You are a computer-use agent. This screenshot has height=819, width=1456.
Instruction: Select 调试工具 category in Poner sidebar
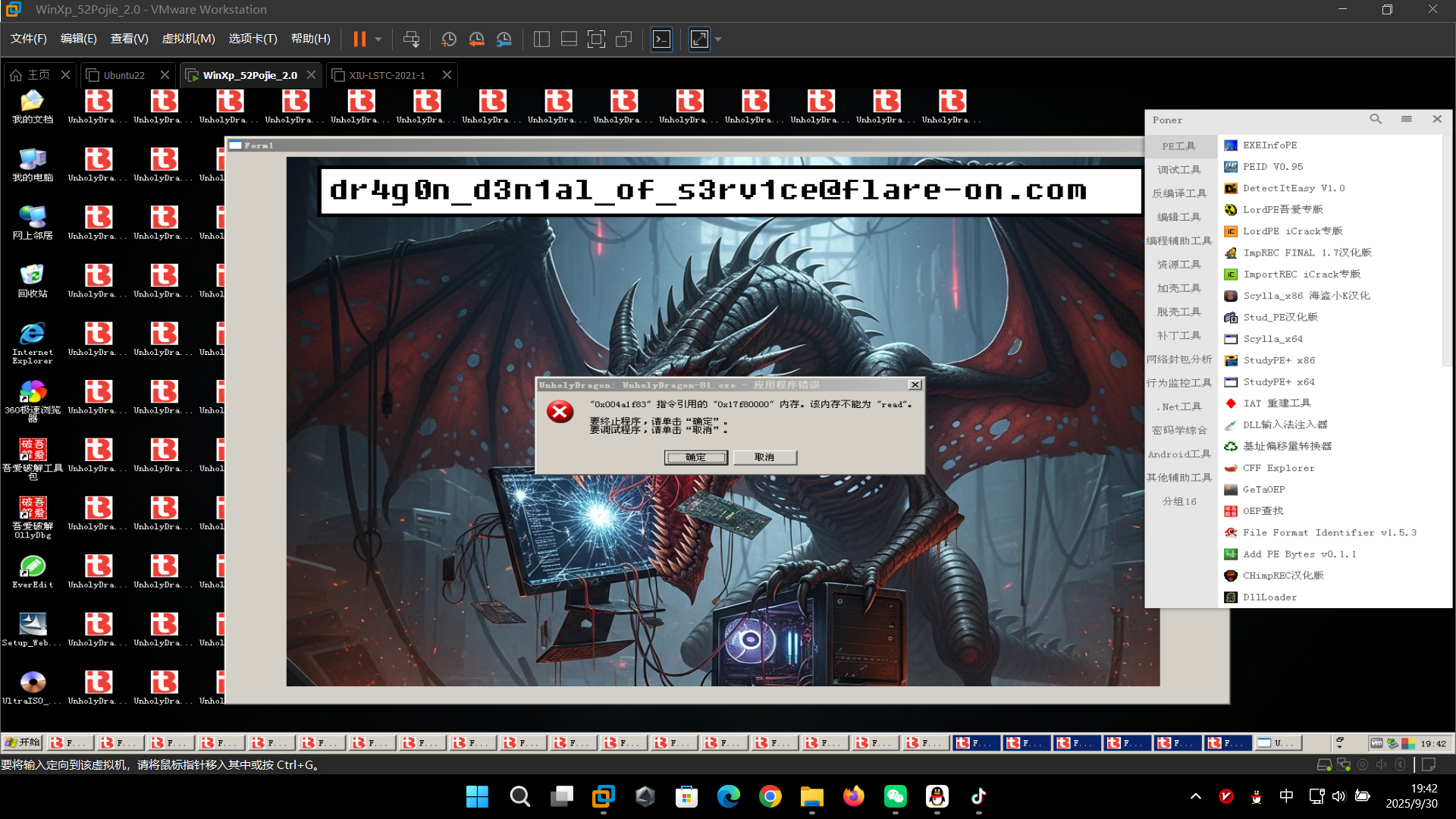tap(1178, 170)
